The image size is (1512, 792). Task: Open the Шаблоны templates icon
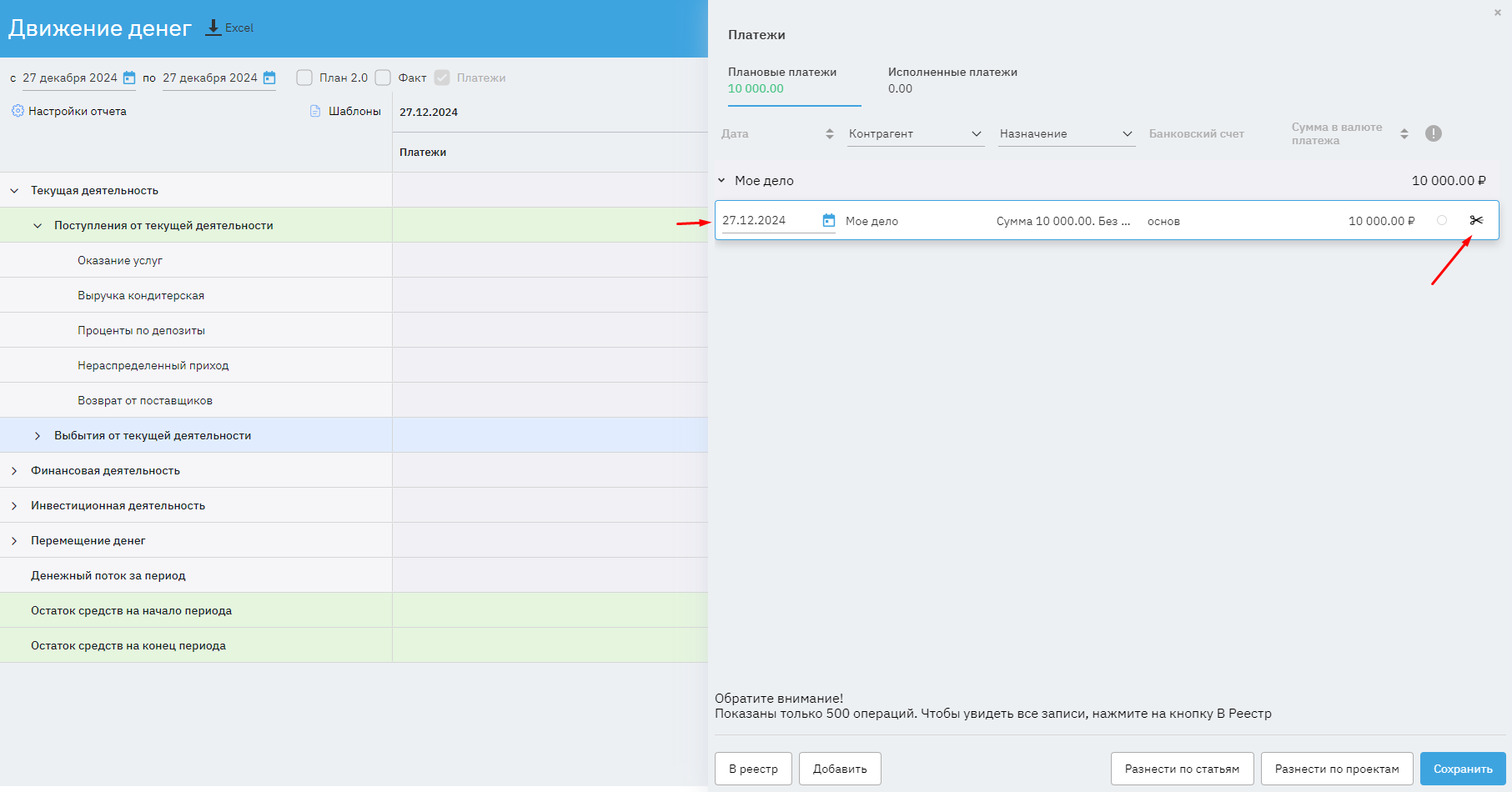point(315,111)
